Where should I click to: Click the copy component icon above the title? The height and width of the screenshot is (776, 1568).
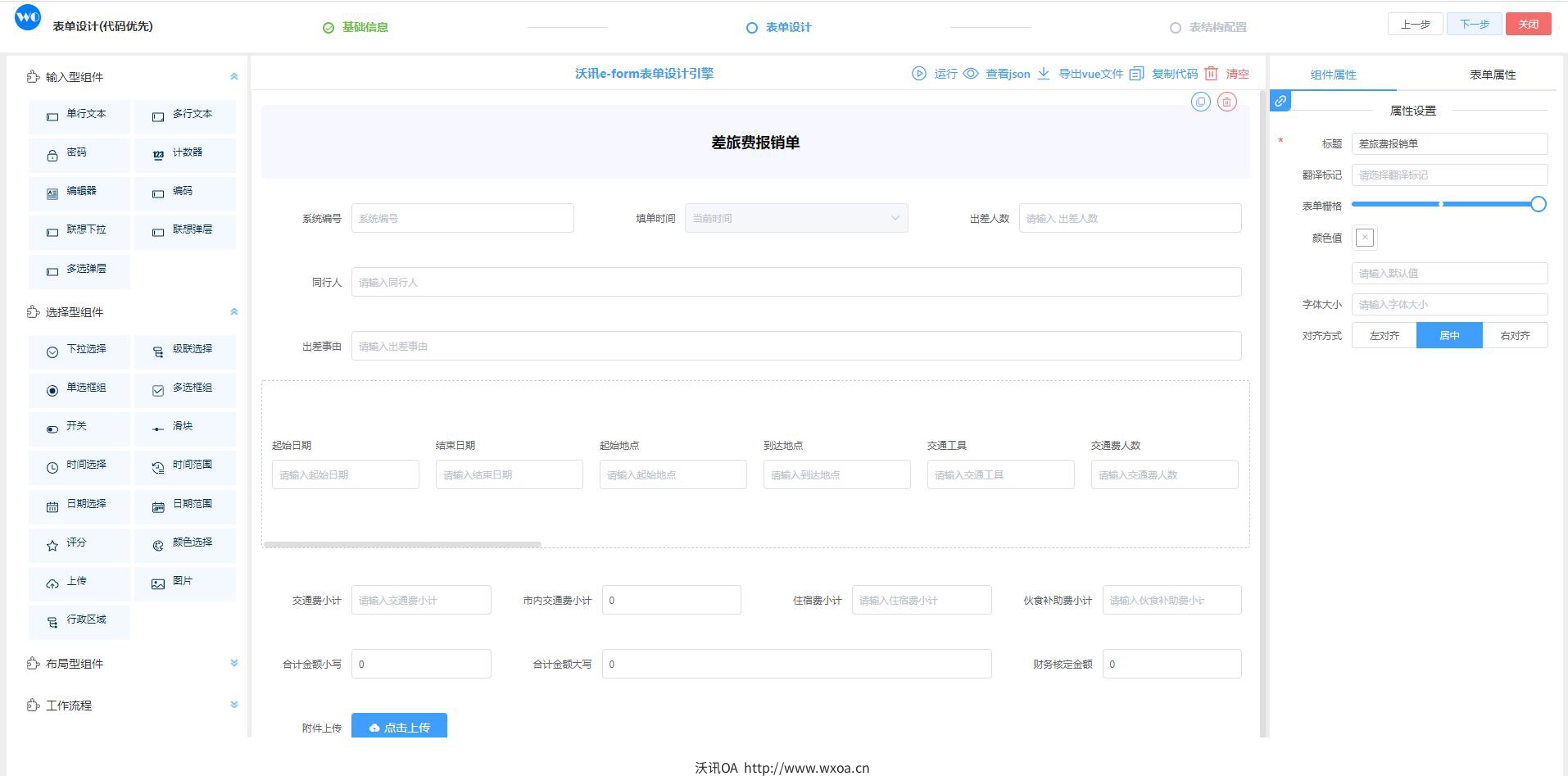point(1200,102)
